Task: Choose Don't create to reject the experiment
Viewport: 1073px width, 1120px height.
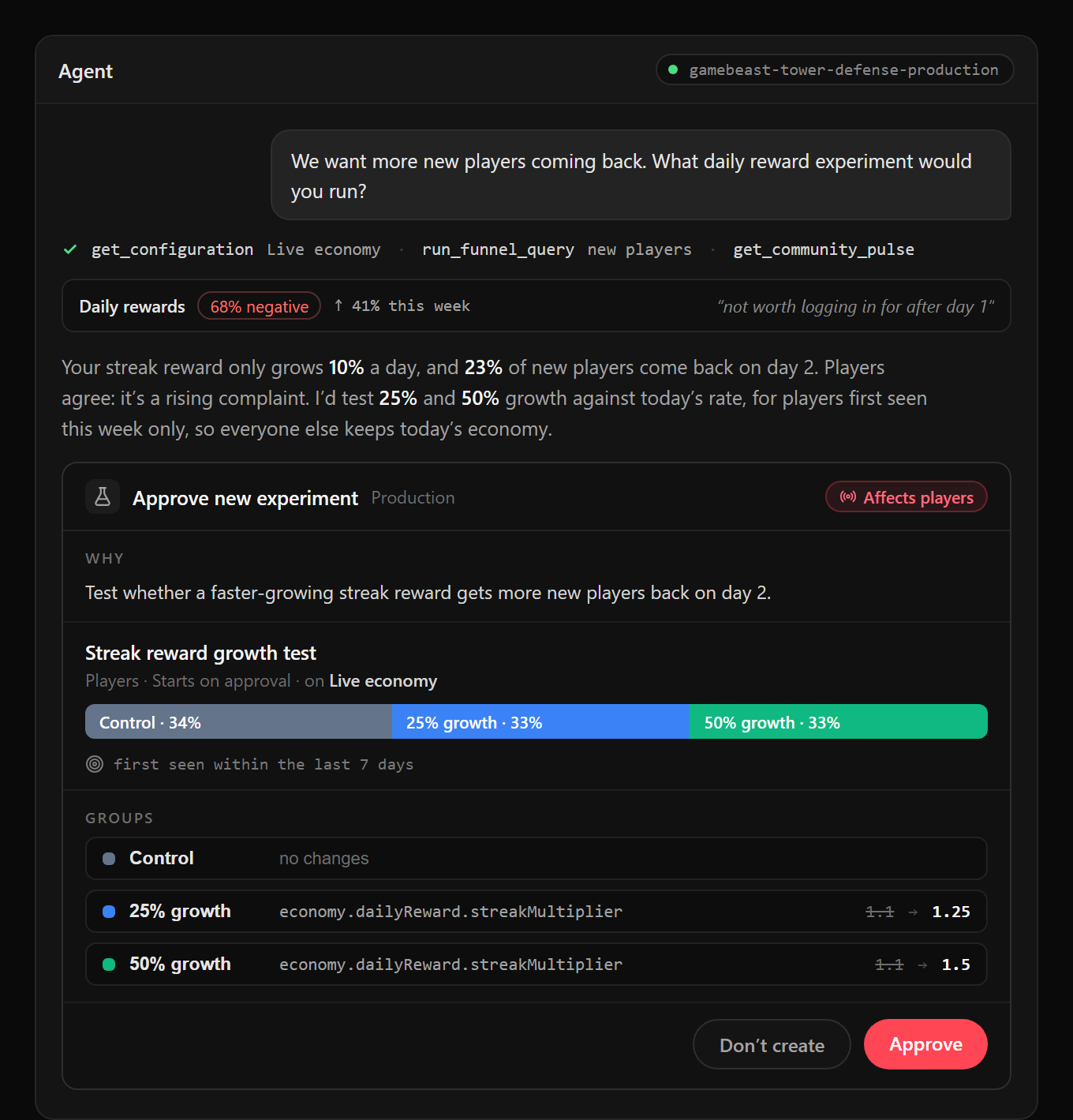Action: click(772, 1044)
